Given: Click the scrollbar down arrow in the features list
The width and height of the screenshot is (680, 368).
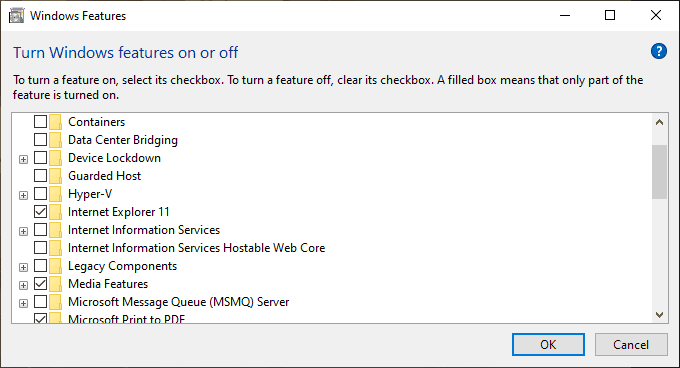Looking at the screenshot, I should (x=659, y=315).
